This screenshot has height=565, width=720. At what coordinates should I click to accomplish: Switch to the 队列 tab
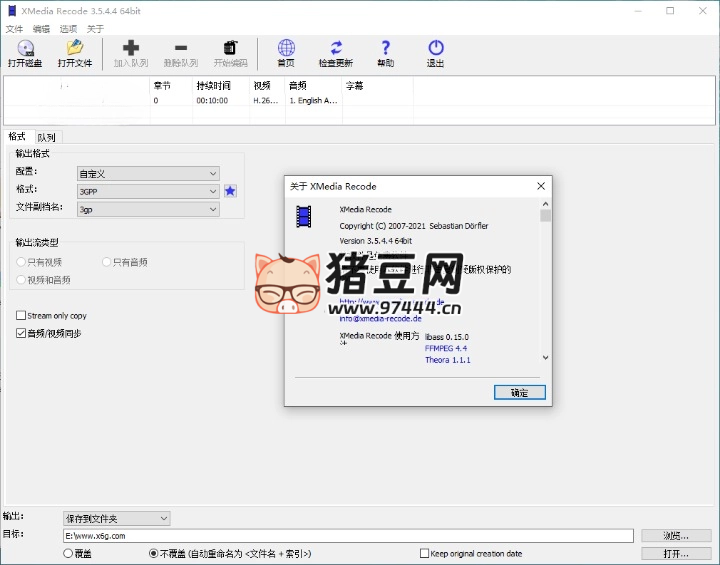tap(47, 137)
